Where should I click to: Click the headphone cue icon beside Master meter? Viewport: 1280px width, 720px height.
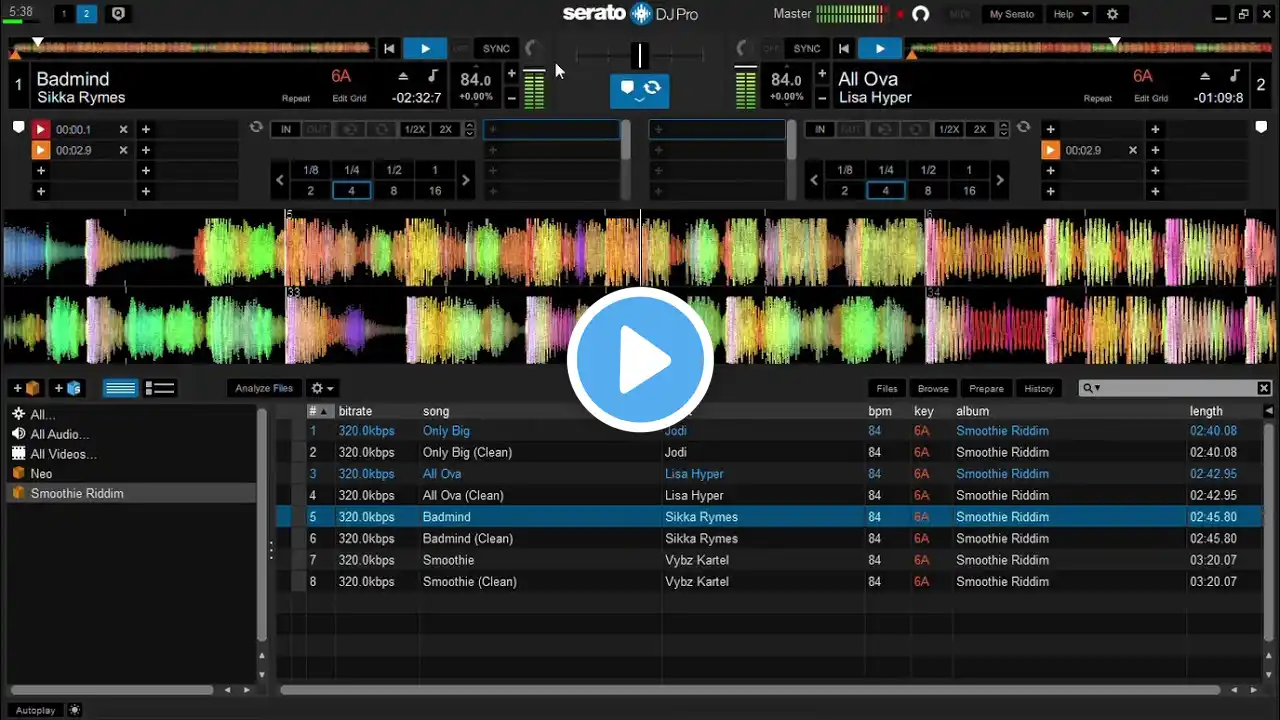(921, 14)
